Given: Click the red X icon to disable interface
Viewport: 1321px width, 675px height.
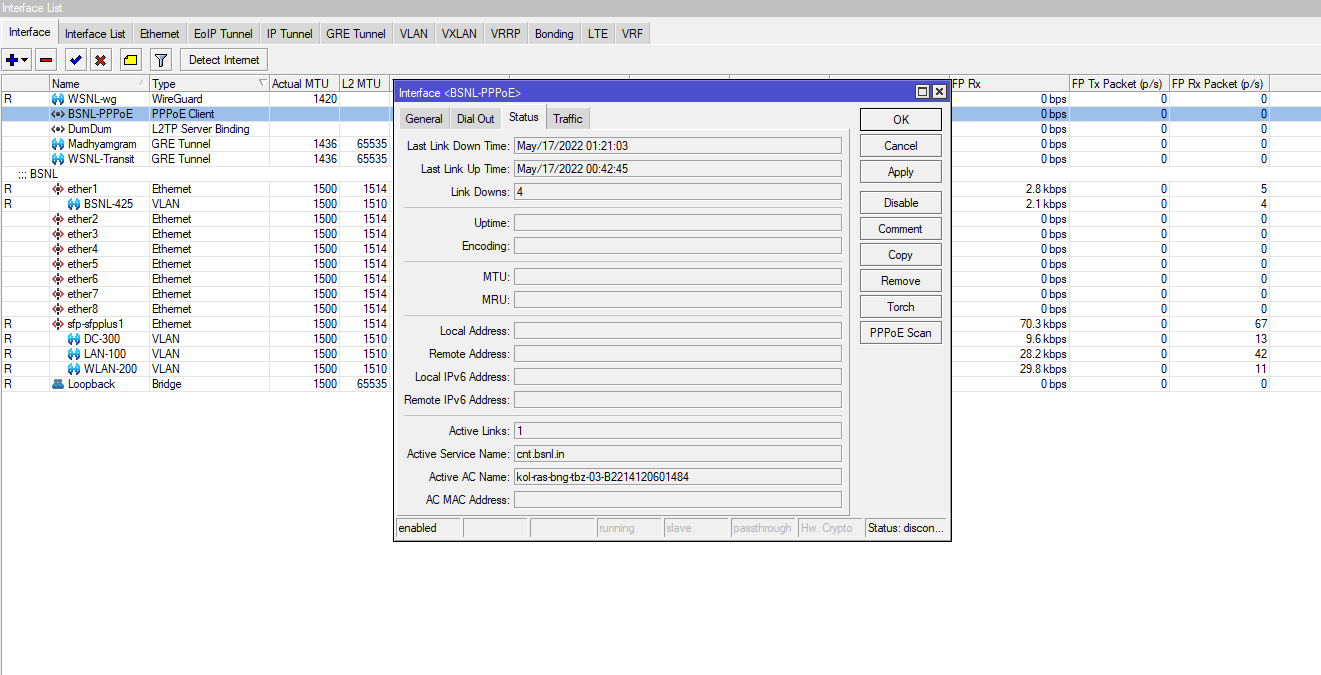Looking at the screenshot, I should [101, 59].
